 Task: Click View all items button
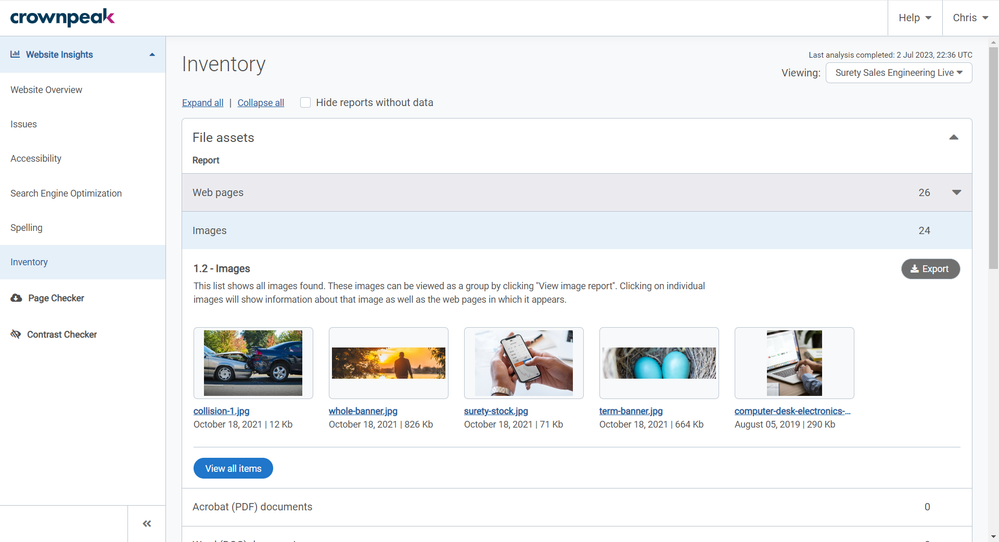233,468
